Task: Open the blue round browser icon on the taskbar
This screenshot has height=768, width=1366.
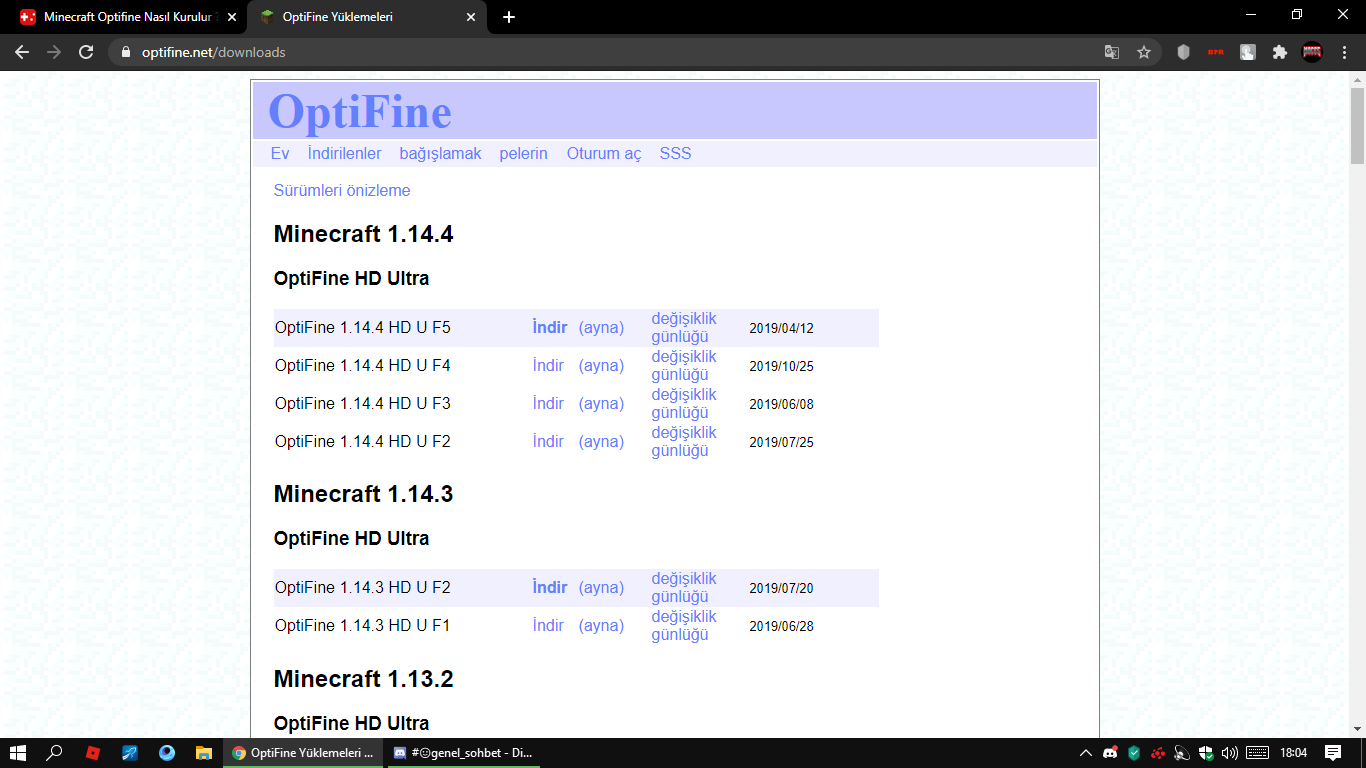Action: (x=166, y=753)
